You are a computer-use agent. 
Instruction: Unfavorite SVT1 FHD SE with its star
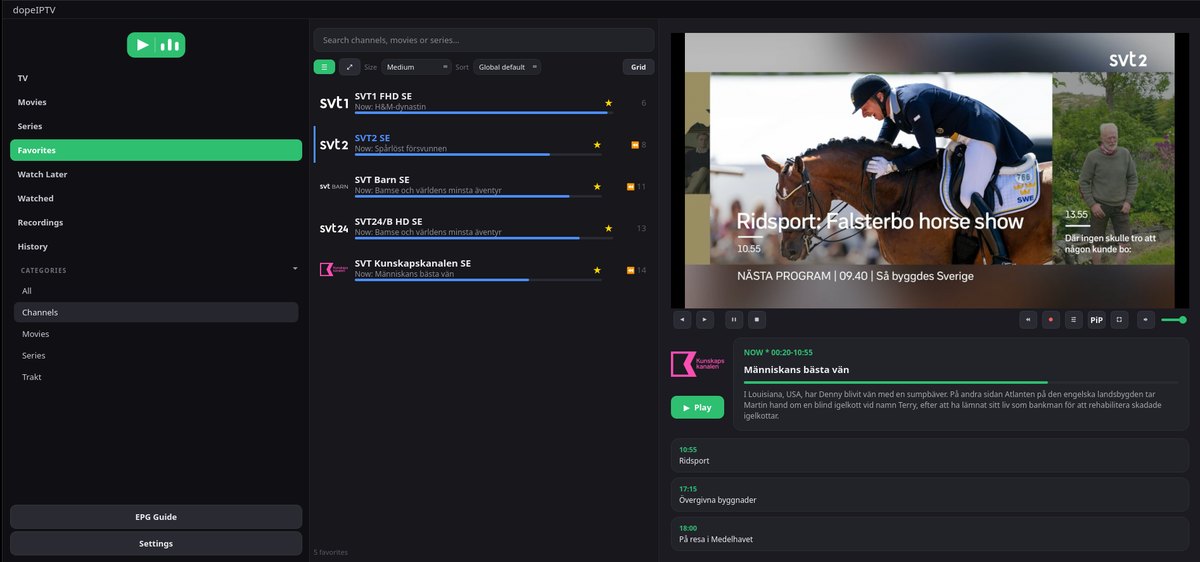(x=607, y=103)
